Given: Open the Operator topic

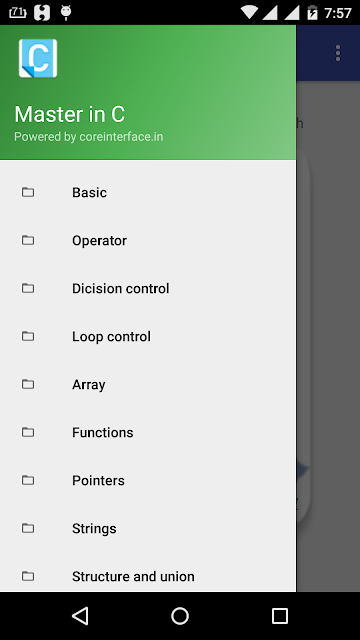Looking at the screenshot, I should (x=148, y=240).
